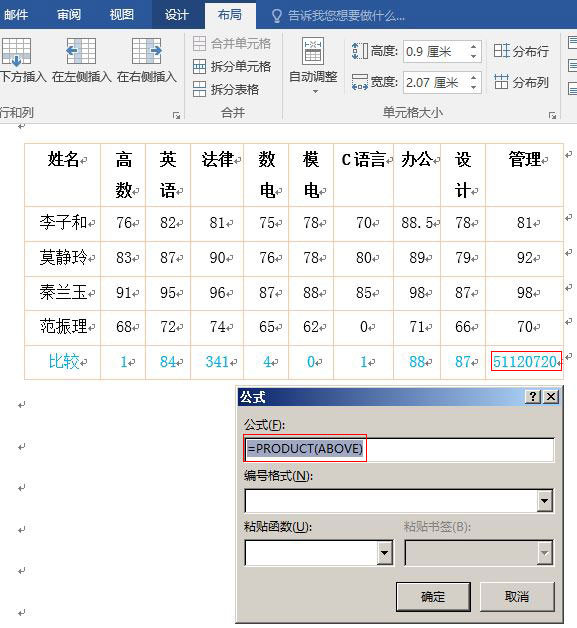Image resolution: width=577 pixels, height=628 pixels.
Task: Click the height (高度) row icon
Action: tap(360, 51)
